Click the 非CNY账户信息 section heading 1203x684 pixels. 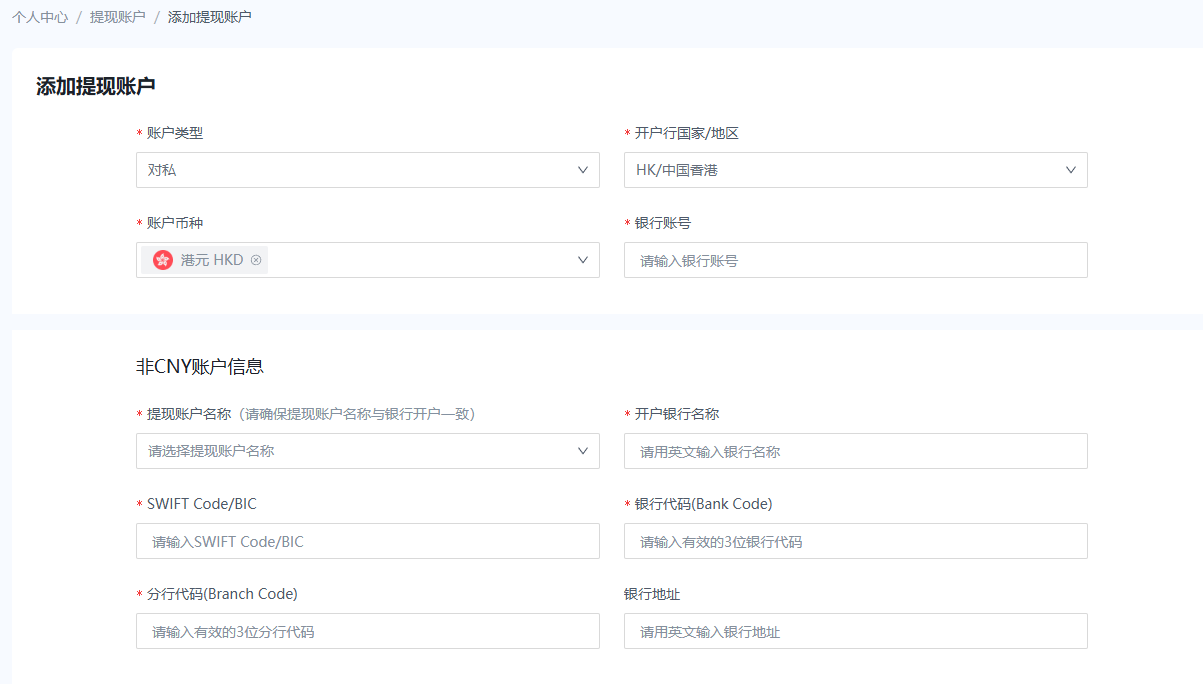(x=200, y=366)
